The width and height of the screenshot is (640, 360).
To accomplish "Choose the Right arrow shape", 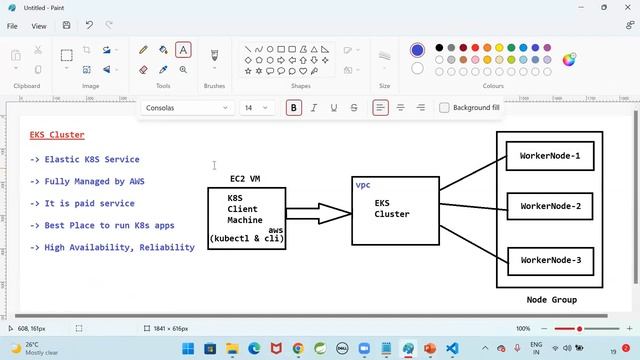I will [281, 60].
